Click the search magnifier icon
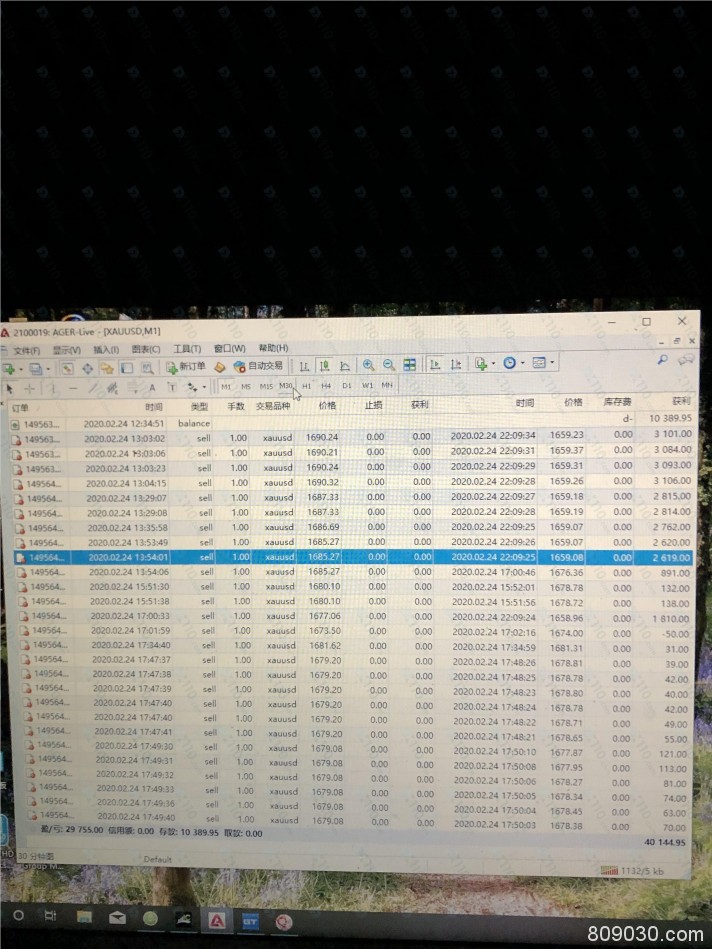Viewport: 712px width, 949px height. [x=662, y=360]
